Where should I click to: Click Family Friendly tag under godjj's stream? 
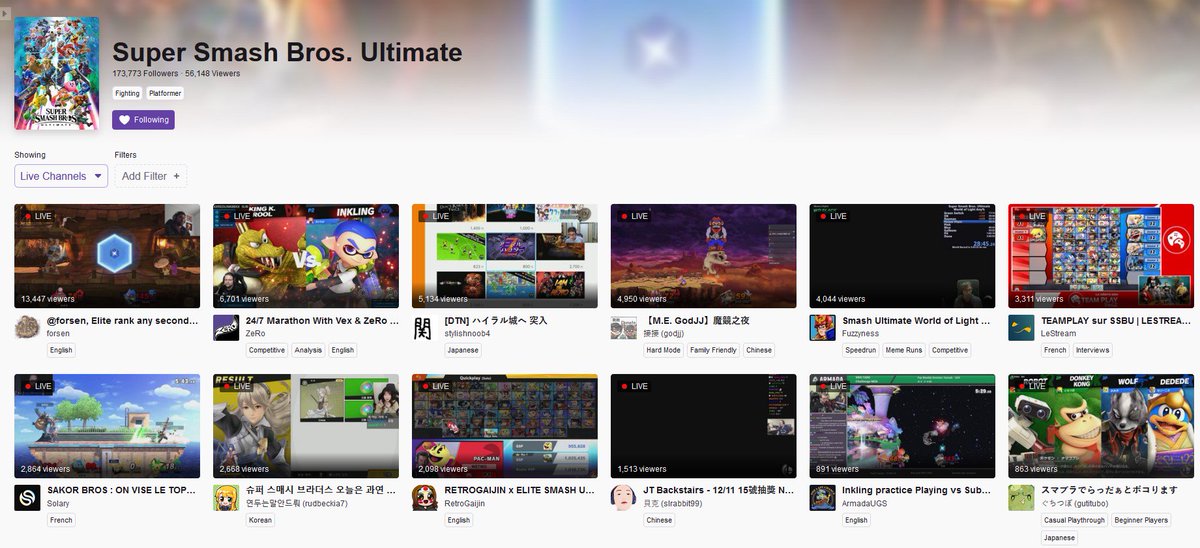[x=714, y=350]
